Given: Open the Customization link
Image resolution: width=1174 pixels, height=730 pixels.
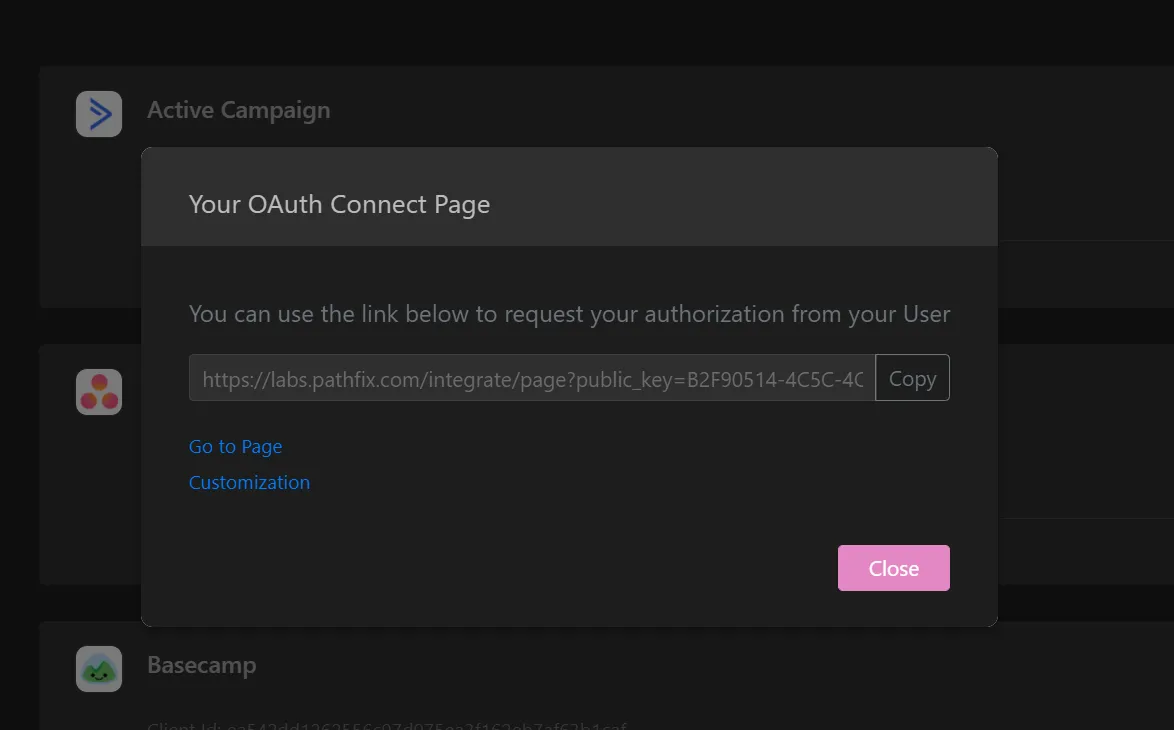Looking at the screenshot, I should 249,482.
